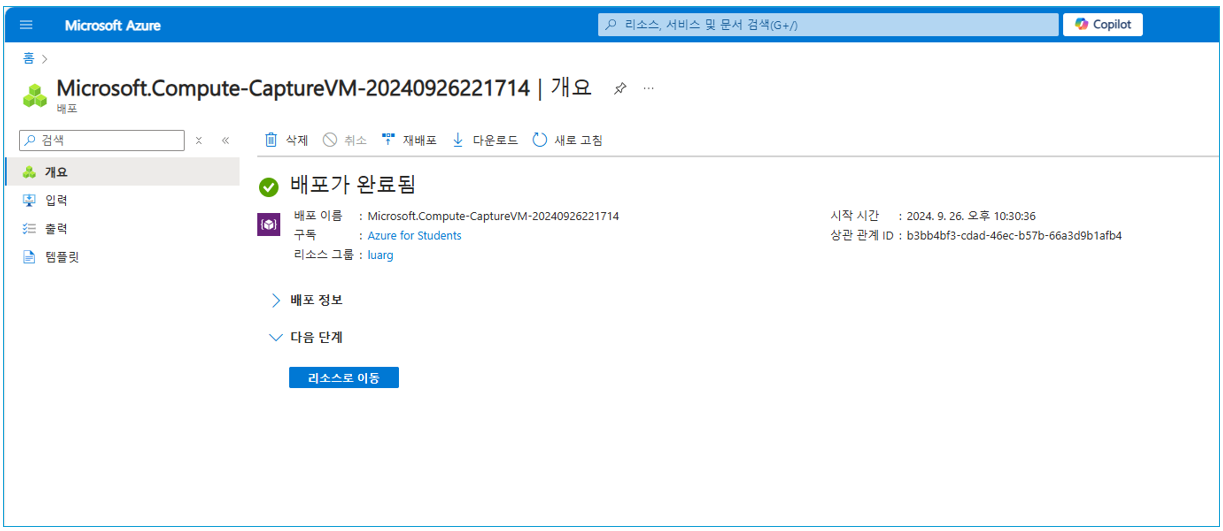Click 삭제 trash toolbar button
This screenshot has height=531, width=1223.
[x=286, y=140]
